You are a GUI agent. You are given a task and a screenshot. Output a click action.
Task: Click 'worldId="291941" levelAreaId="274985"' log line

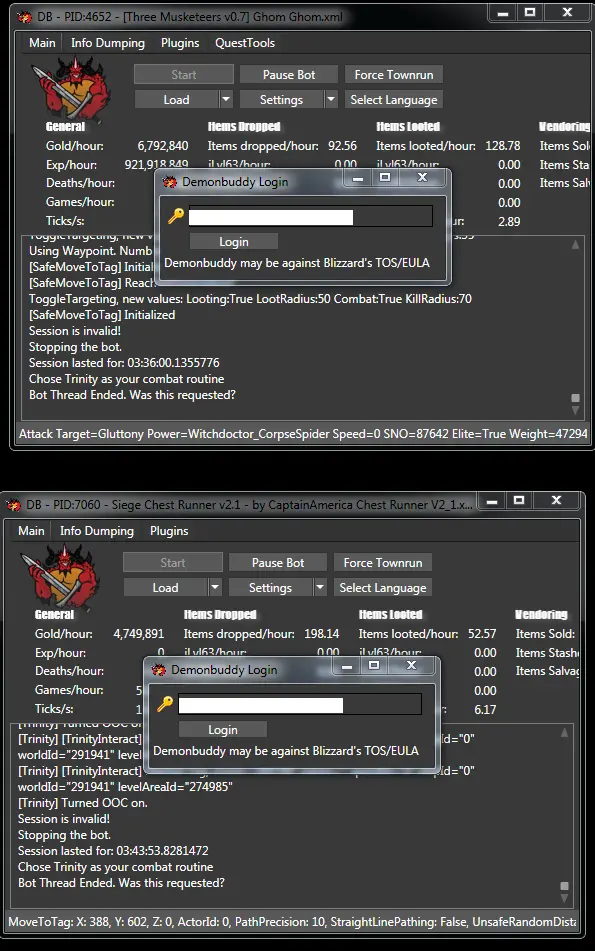tap(125, 787)
